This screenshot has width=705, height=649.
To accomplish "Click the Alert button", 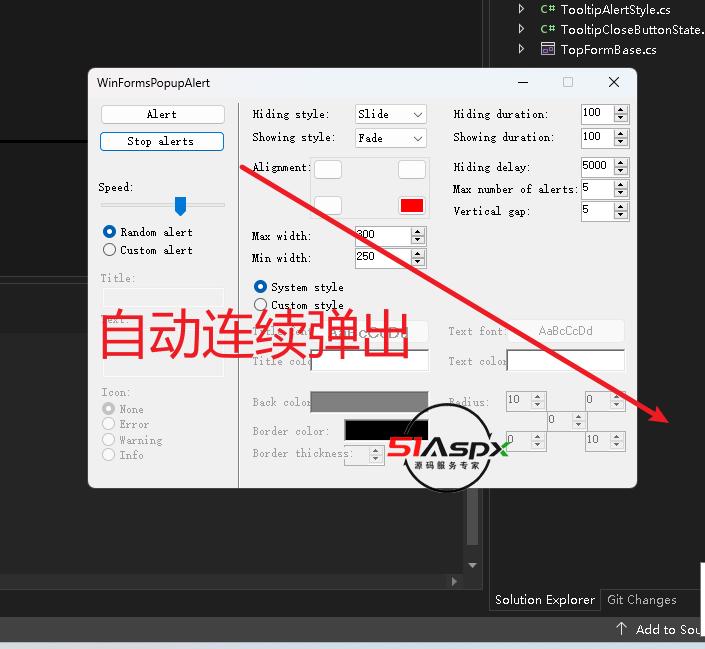I will pyautogui.click(x=162, y=114).
